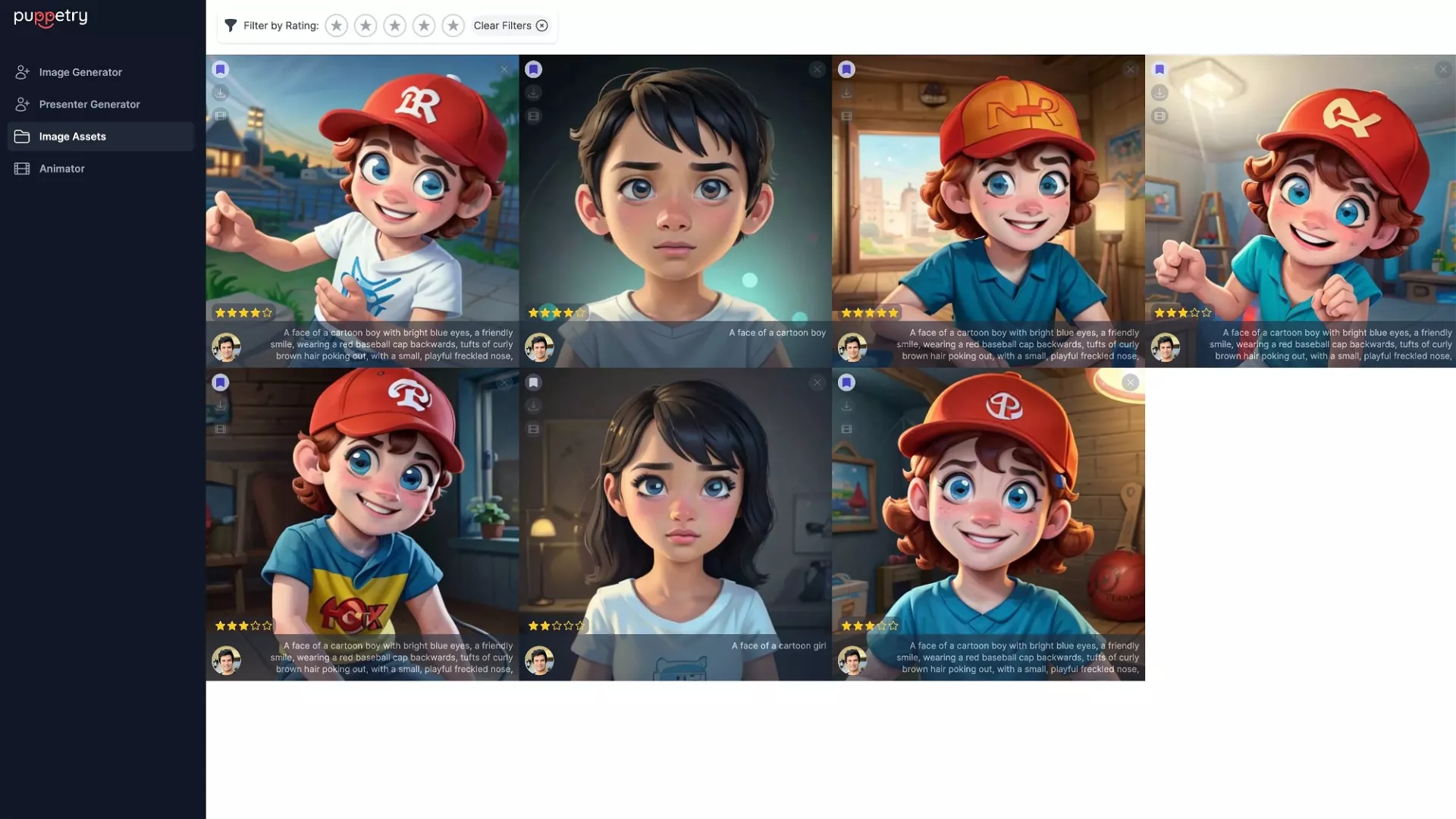Filter by three-star rating

[394, 26]
